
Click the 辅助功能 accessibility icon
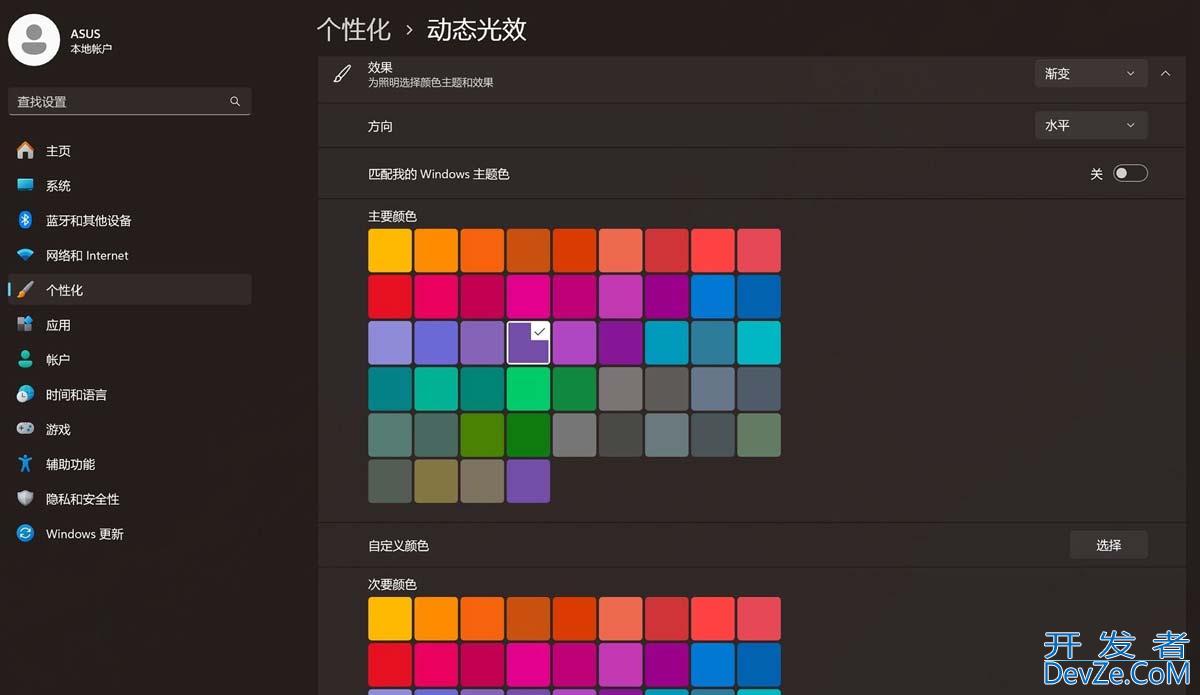(x=26, y=464)
